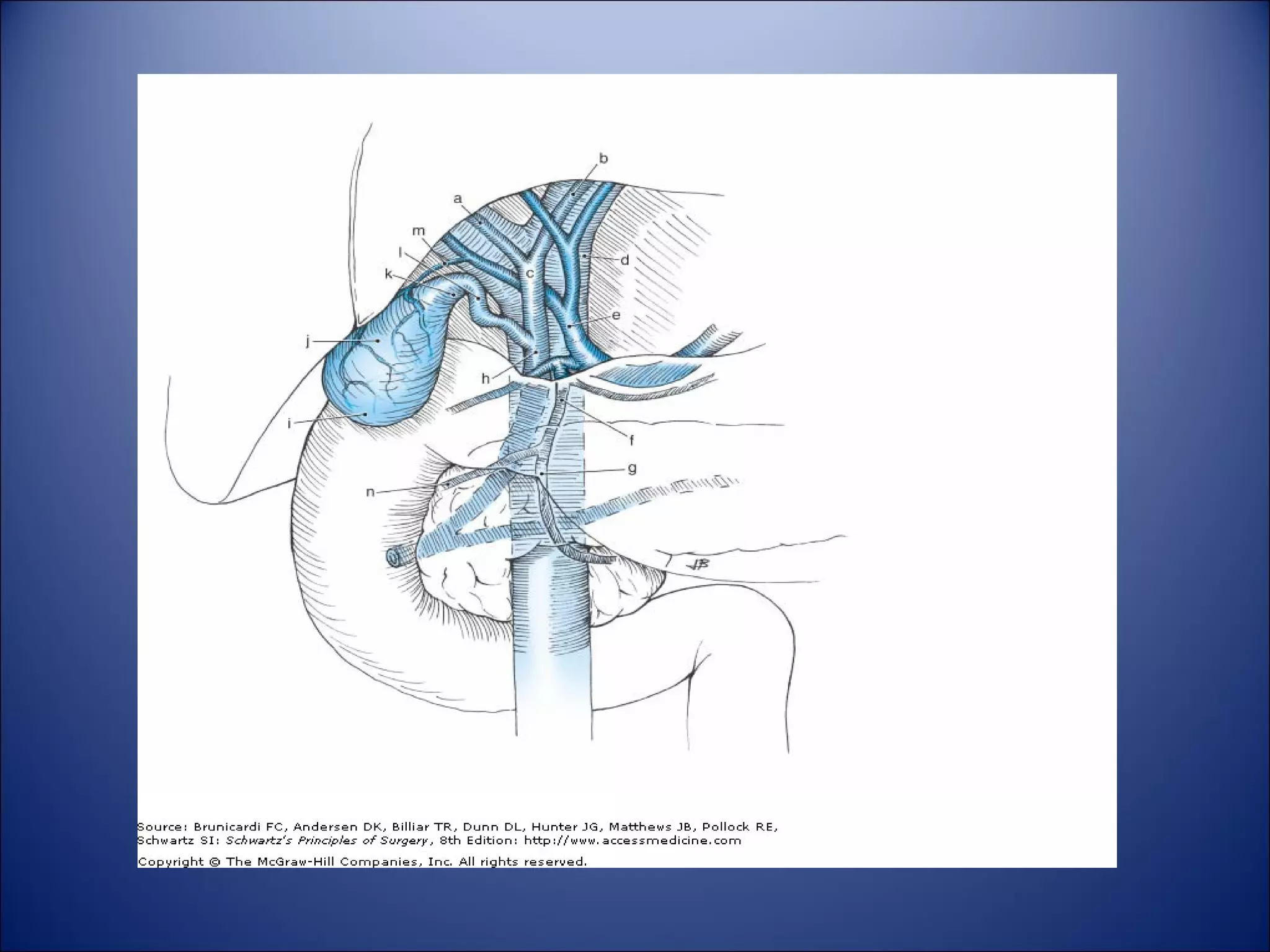Screen dimensions: 1270x952
Task: Click the label letter 'd' on the right
Action: click(x=624, y=260)
